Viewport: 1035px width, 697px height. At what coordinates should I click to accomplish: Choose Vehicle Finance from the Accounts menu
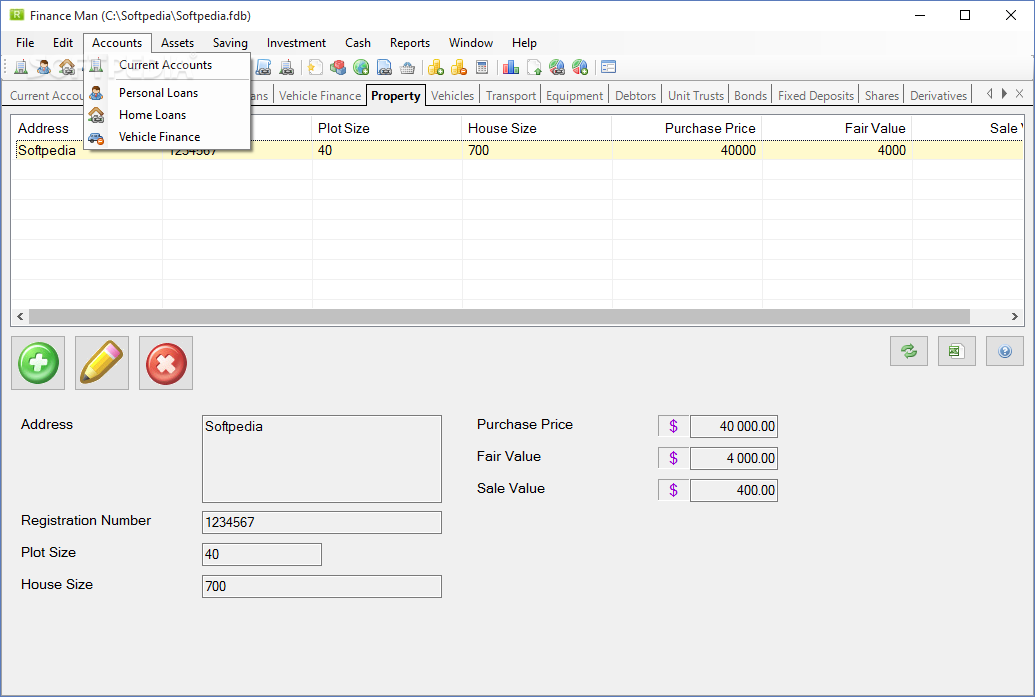coord(167,137)
